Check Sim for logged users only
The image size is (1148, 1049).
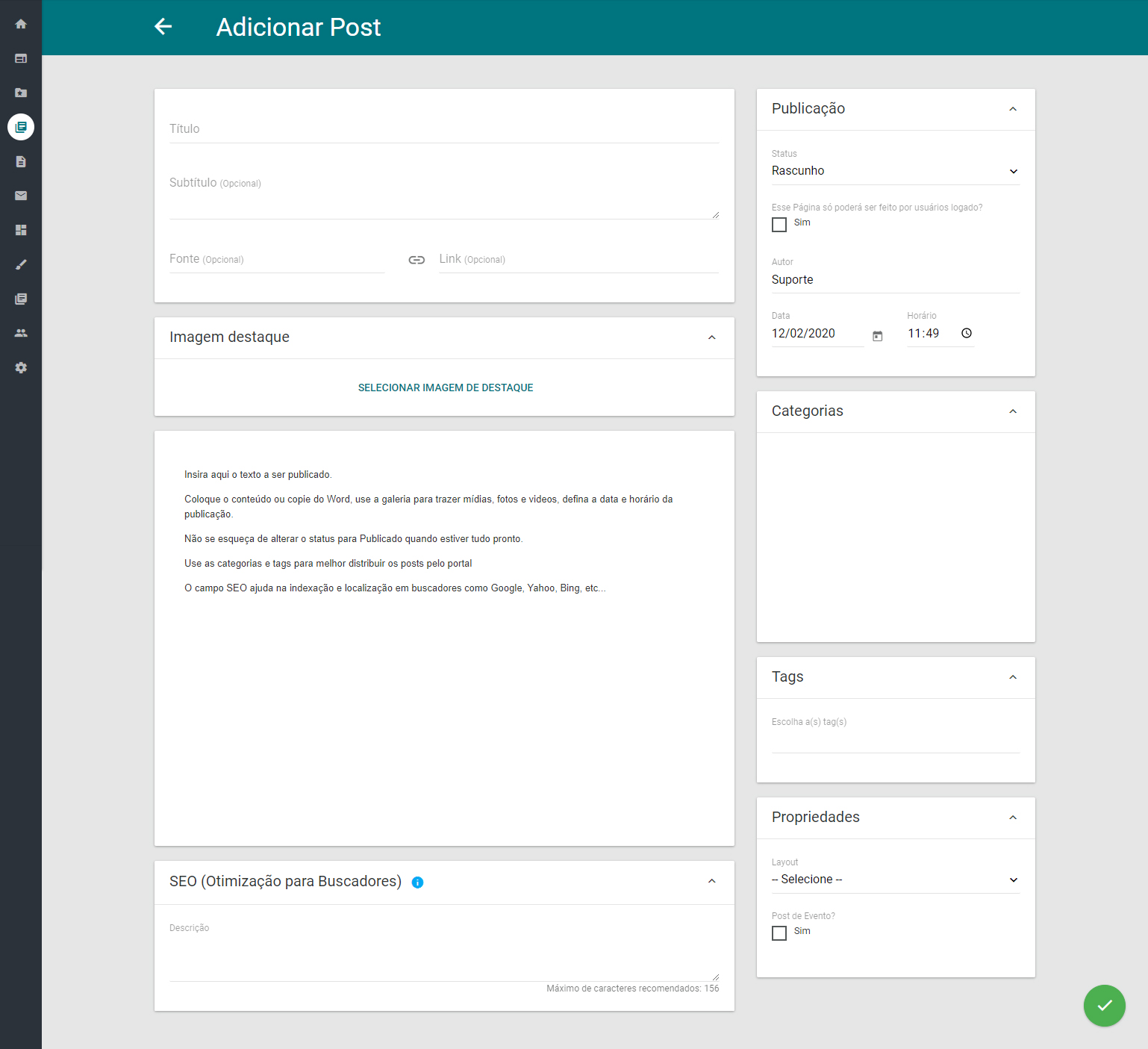coord(779,225)
